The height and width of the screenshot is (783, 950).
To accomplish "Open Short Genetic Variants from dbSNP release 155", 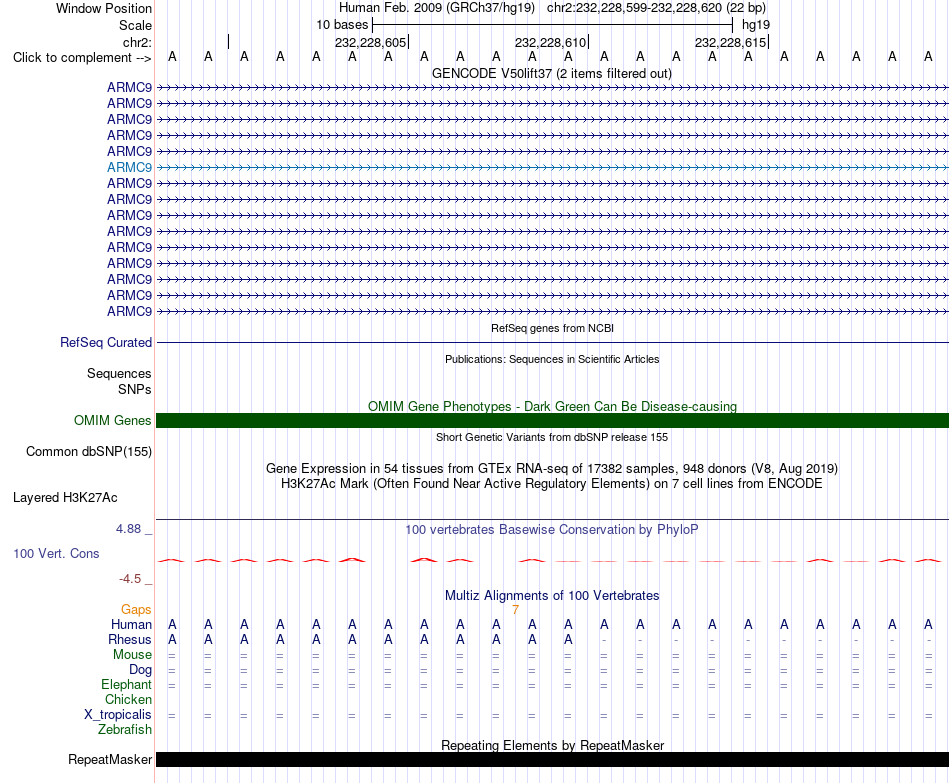I will click(552, 437).
